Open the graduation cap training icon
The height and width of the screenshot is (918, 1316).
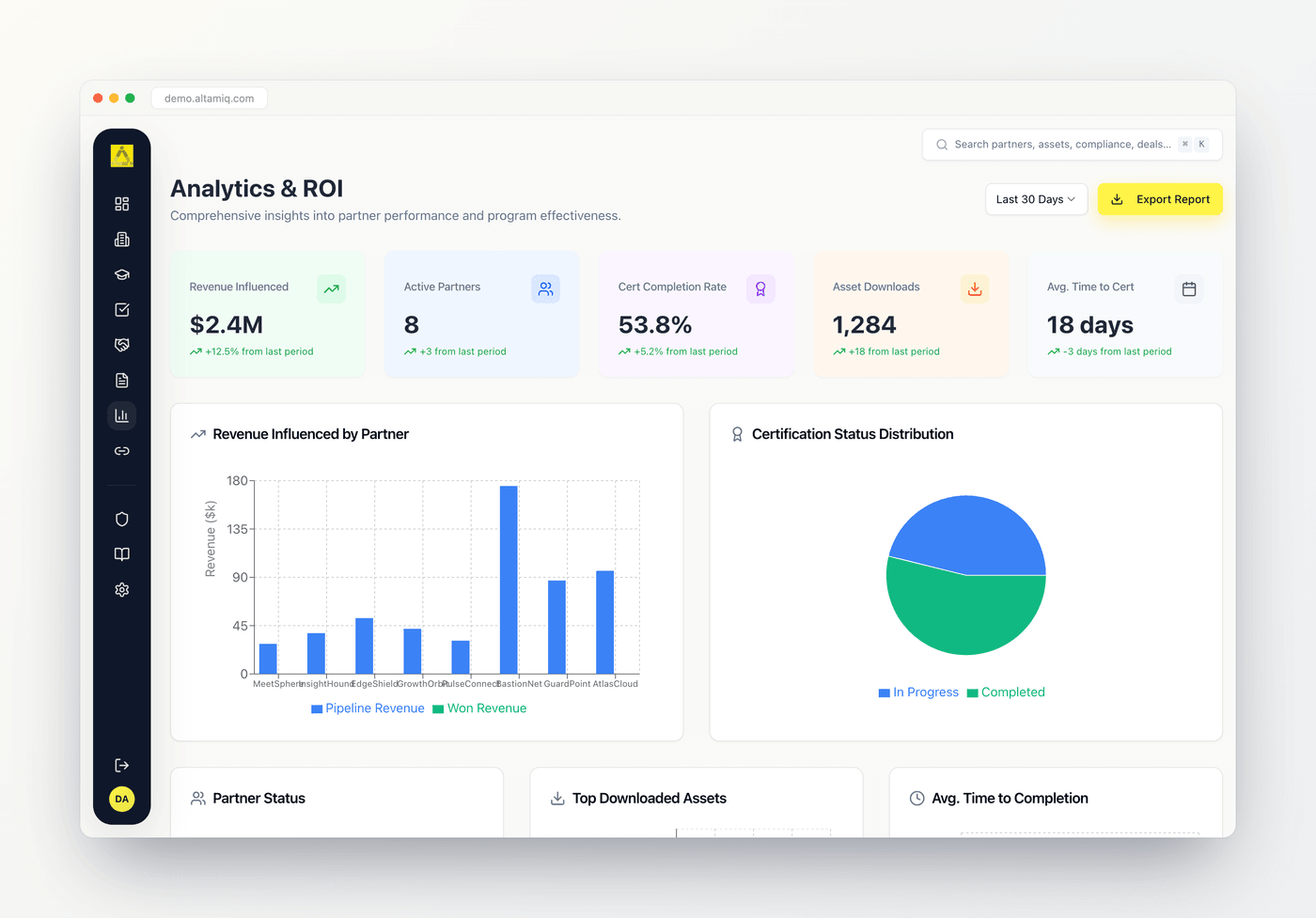(122, 274)
